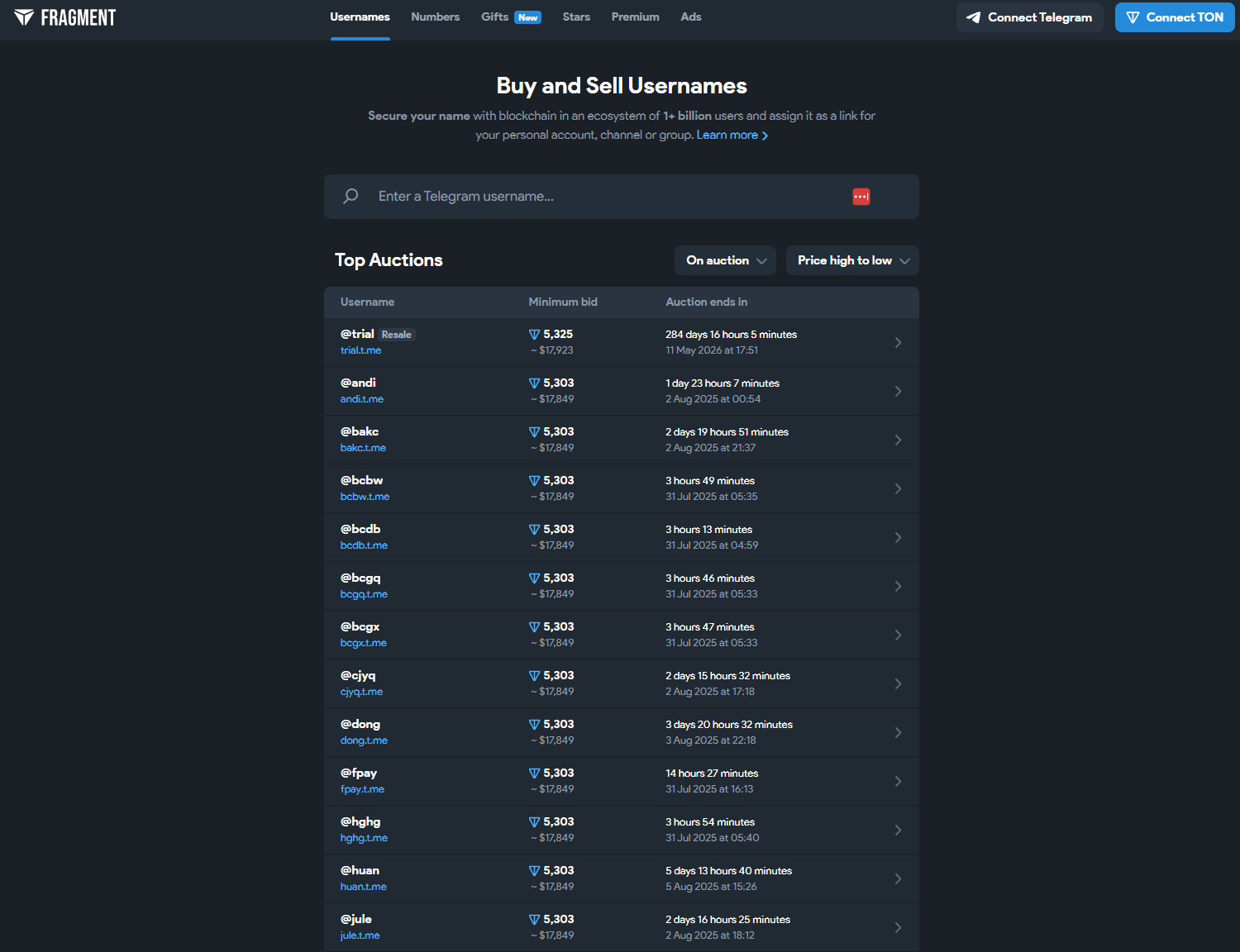The image size is (1240, 952).
Task: Go to the Stars tab
Action: 576,17
